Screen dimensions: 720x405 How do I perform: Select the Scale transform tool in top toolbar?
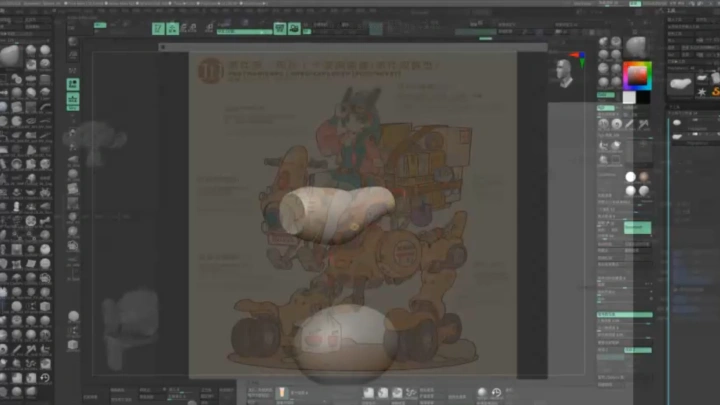pos(193,28)
